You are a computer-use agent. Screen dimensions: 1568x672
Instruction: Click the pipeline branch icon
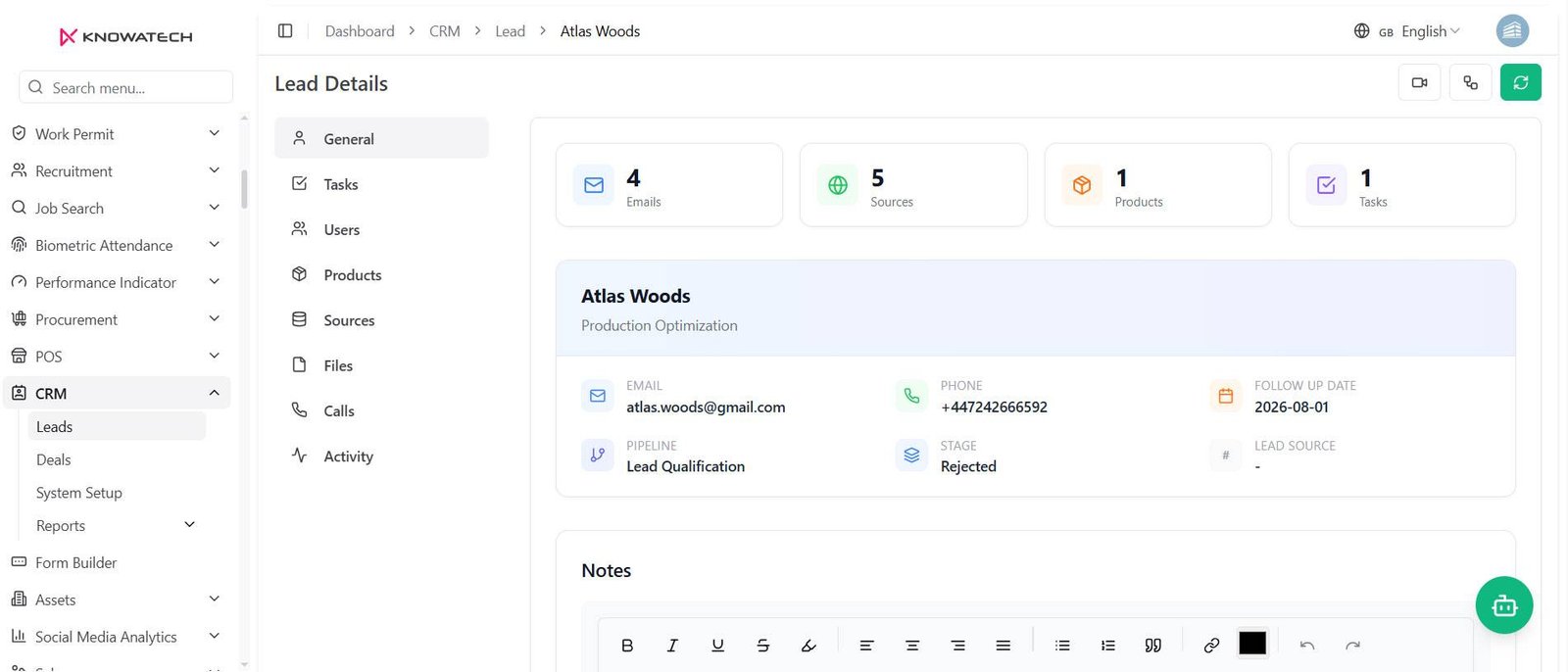pos(598,456)
